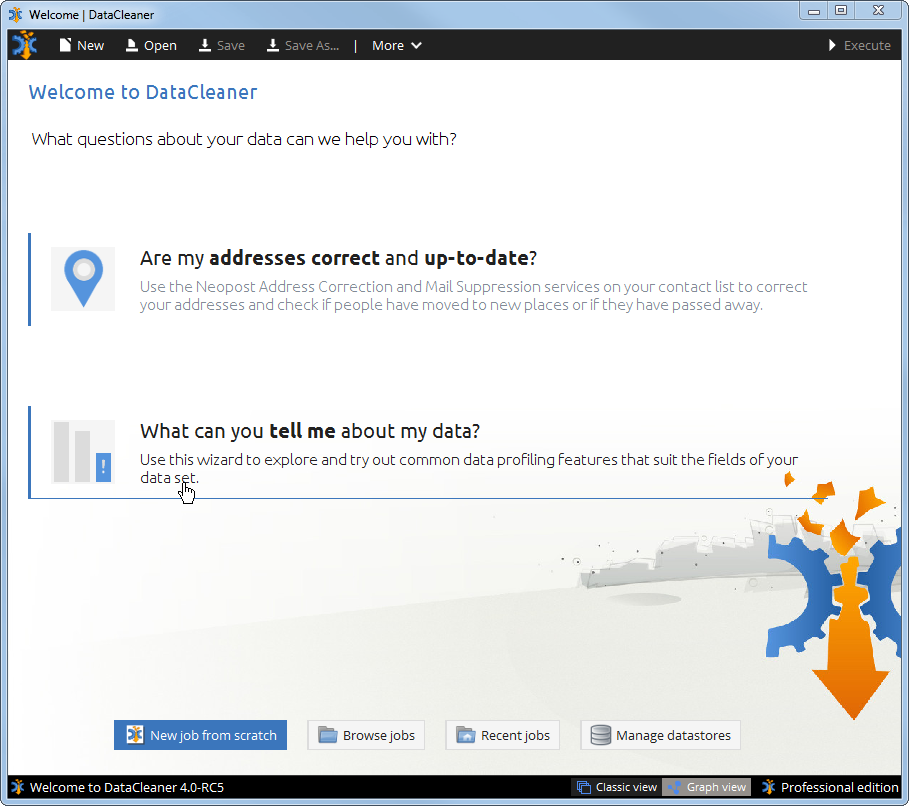Screen dimensions: 909x806
Task: Switch to Classic view
Action: (617, 787)
